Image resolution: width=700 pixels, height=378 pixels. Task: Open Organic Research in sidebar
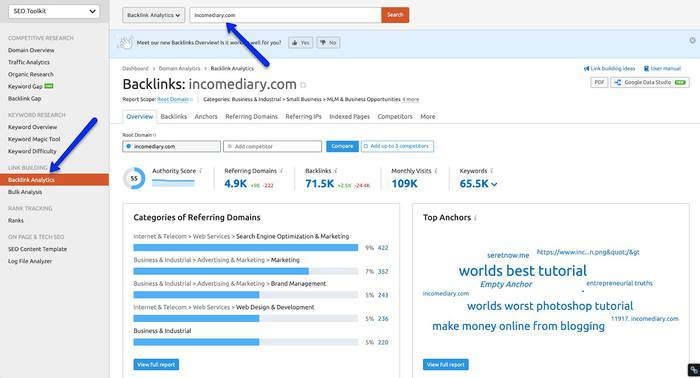coord(31,75)
